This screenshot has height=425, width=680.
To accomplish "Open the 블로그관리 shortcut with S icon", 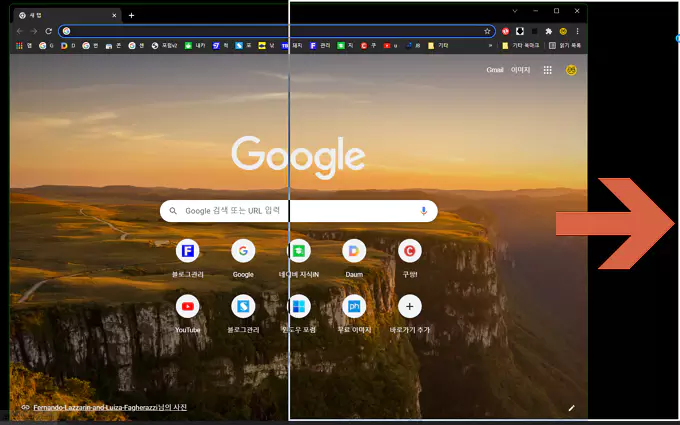I will pyautogui.click(x=243, y=314).
